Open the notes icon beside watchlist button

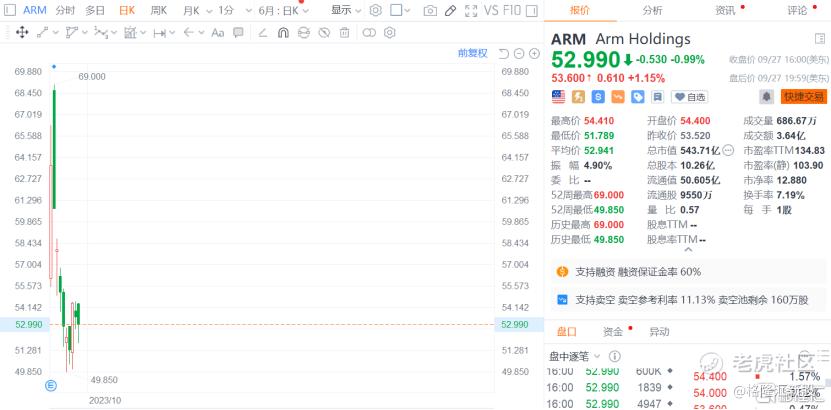coord(658,97)
